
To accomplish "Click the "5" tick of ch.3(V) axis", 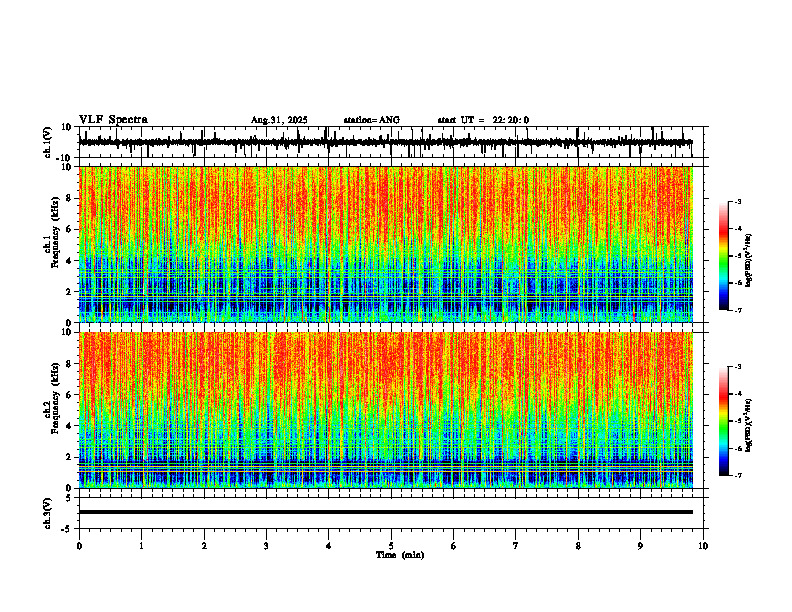I will coord(70,498).
